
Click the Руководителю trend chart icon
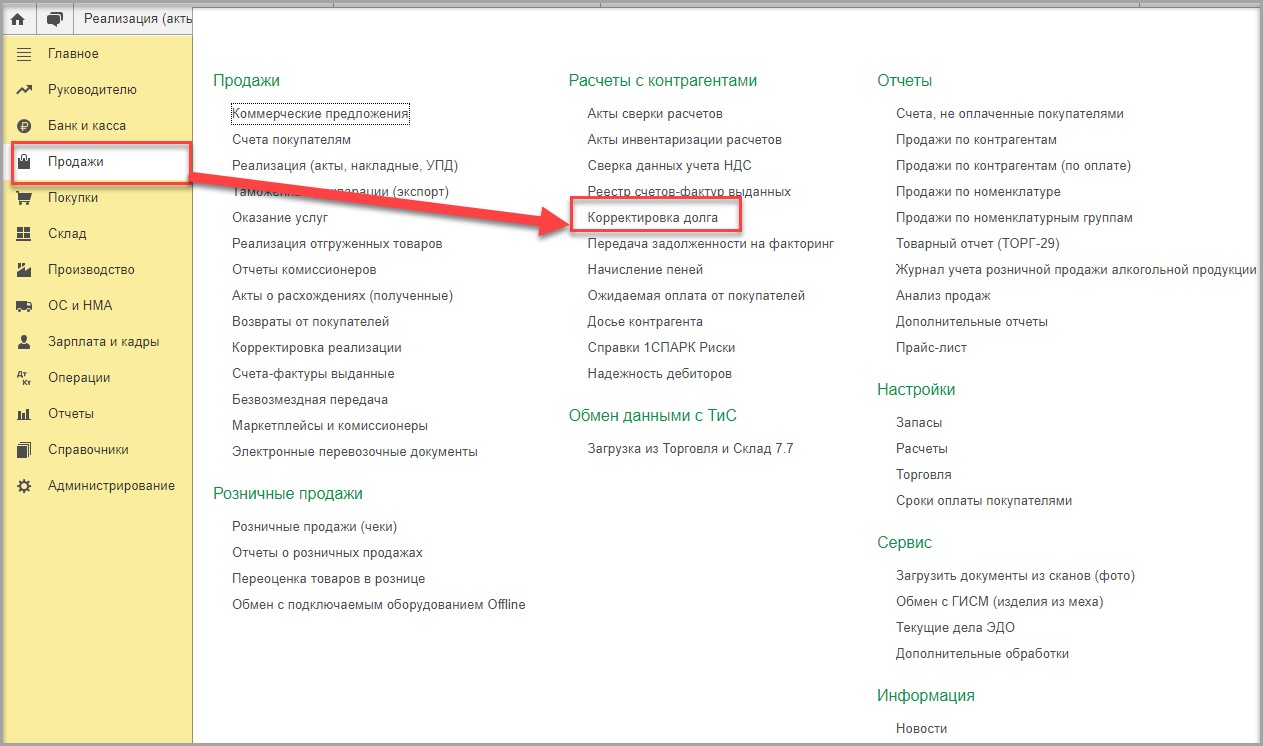(x=25, y=90)
